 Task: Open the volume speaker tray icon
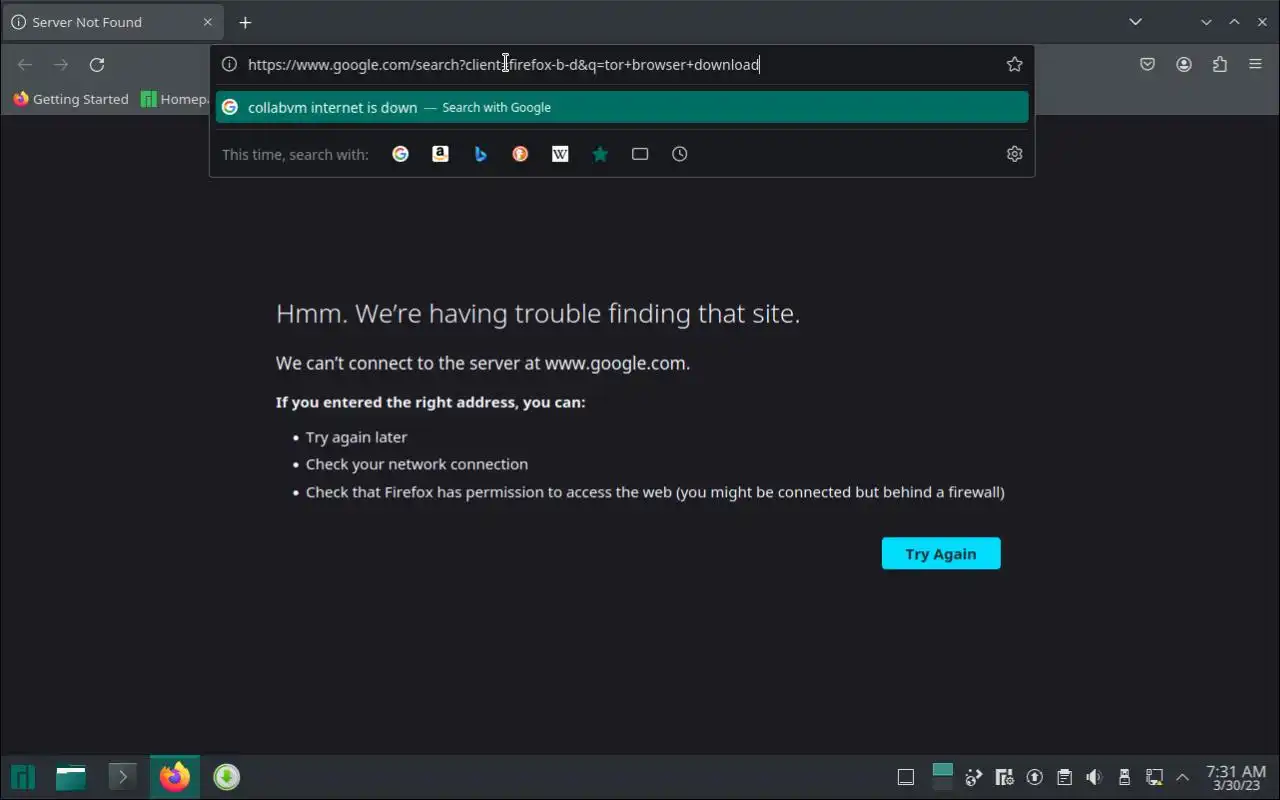(x=1095, y=777)
